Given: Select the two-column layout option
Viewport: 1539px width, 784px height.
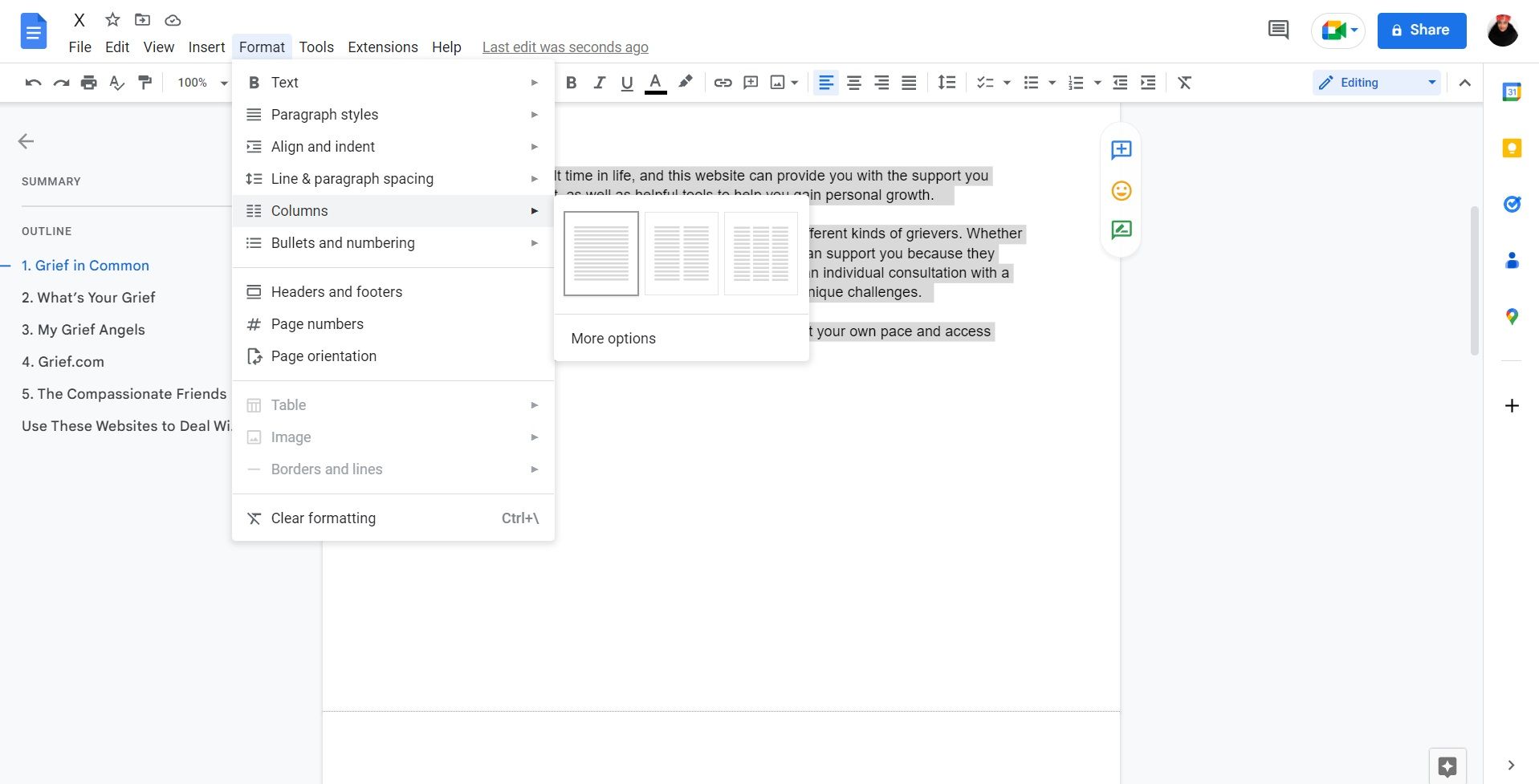Looking at the screenshot, I should pyautogui.click(x=680, y=253).
